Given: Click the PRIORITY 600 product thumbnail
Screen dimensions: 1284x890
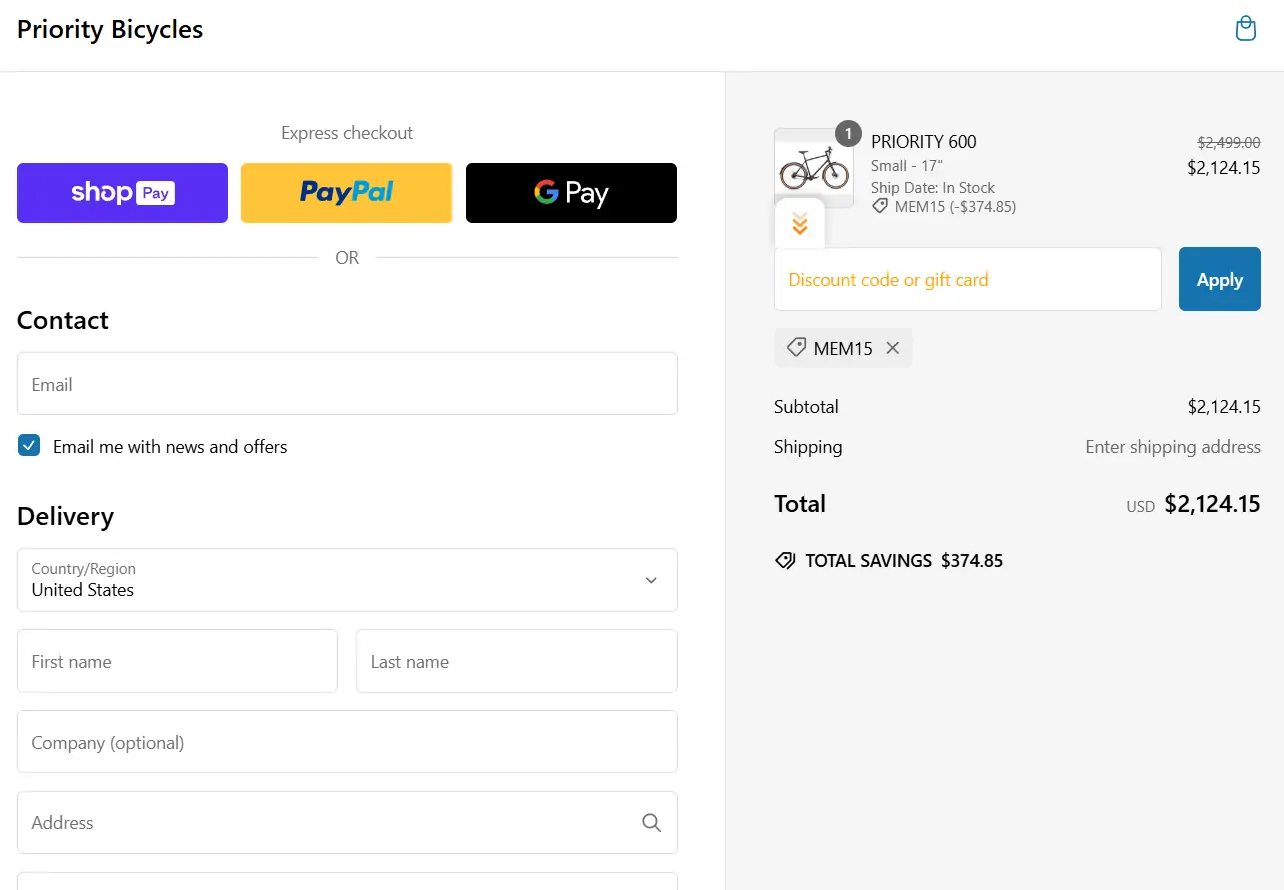Looking at the screenshot, I should (x=813, y=166).
